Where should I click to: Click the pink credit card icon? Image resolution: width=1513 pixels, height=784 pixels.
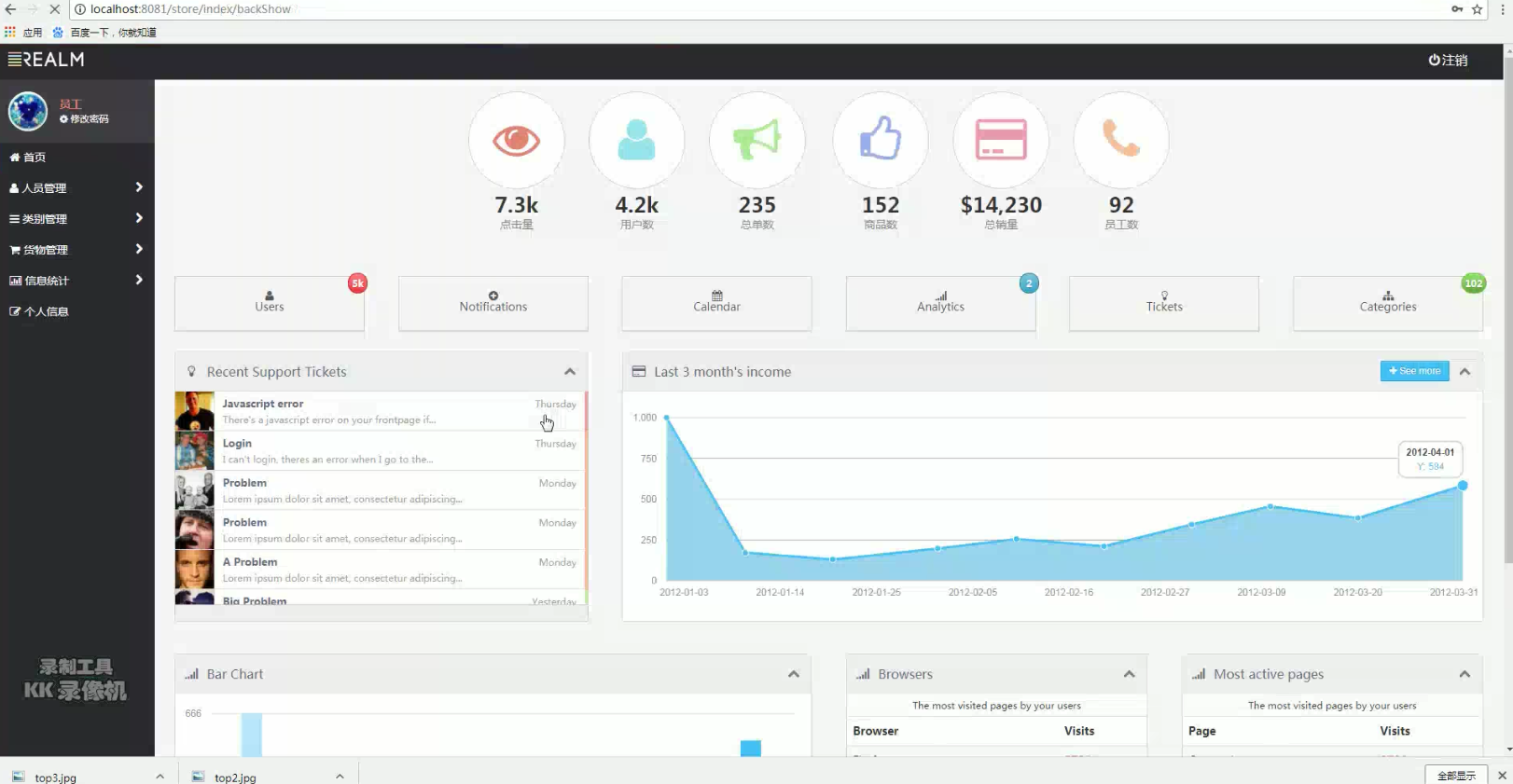tap(1001, 140)
